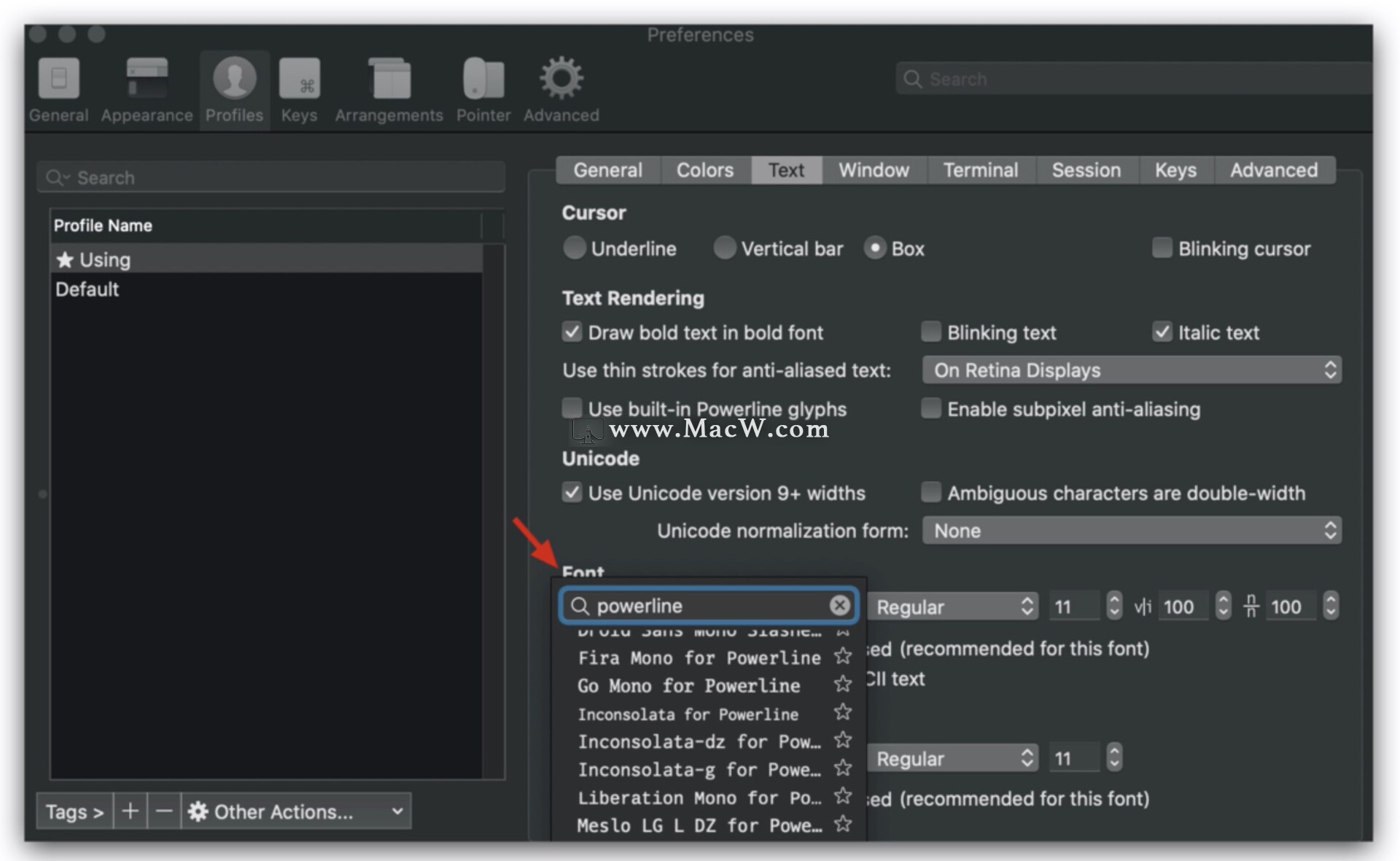The image size is (1400, 861).
Task: Switch to the Colors tab
Action: point(704,170)
